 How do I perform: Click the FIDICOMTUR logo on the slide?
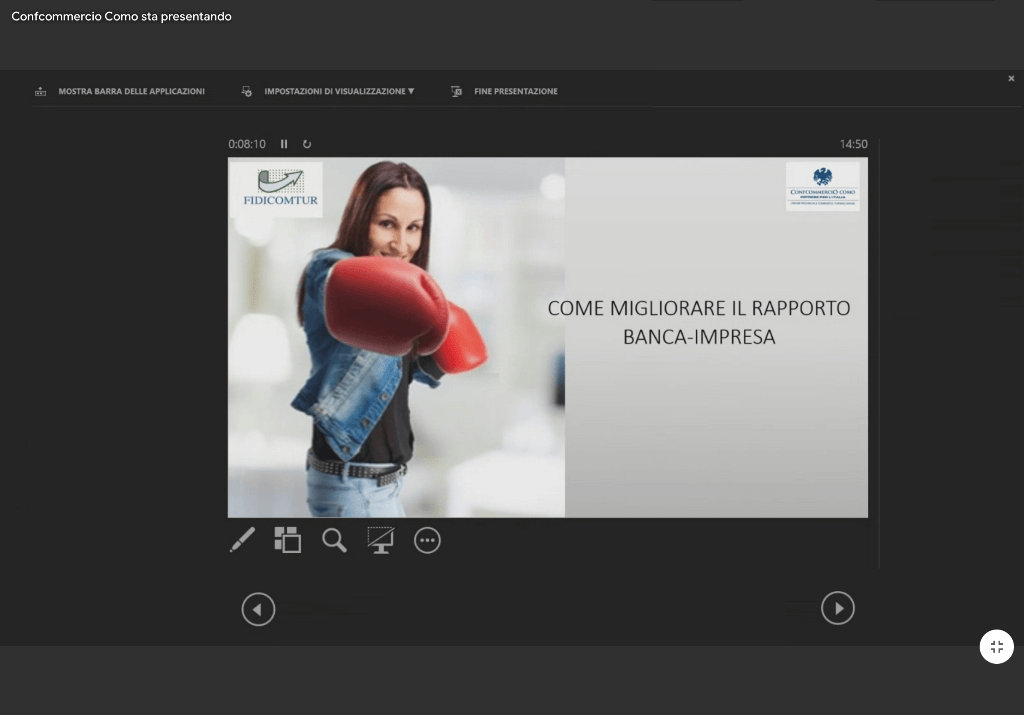pos(280,187)
